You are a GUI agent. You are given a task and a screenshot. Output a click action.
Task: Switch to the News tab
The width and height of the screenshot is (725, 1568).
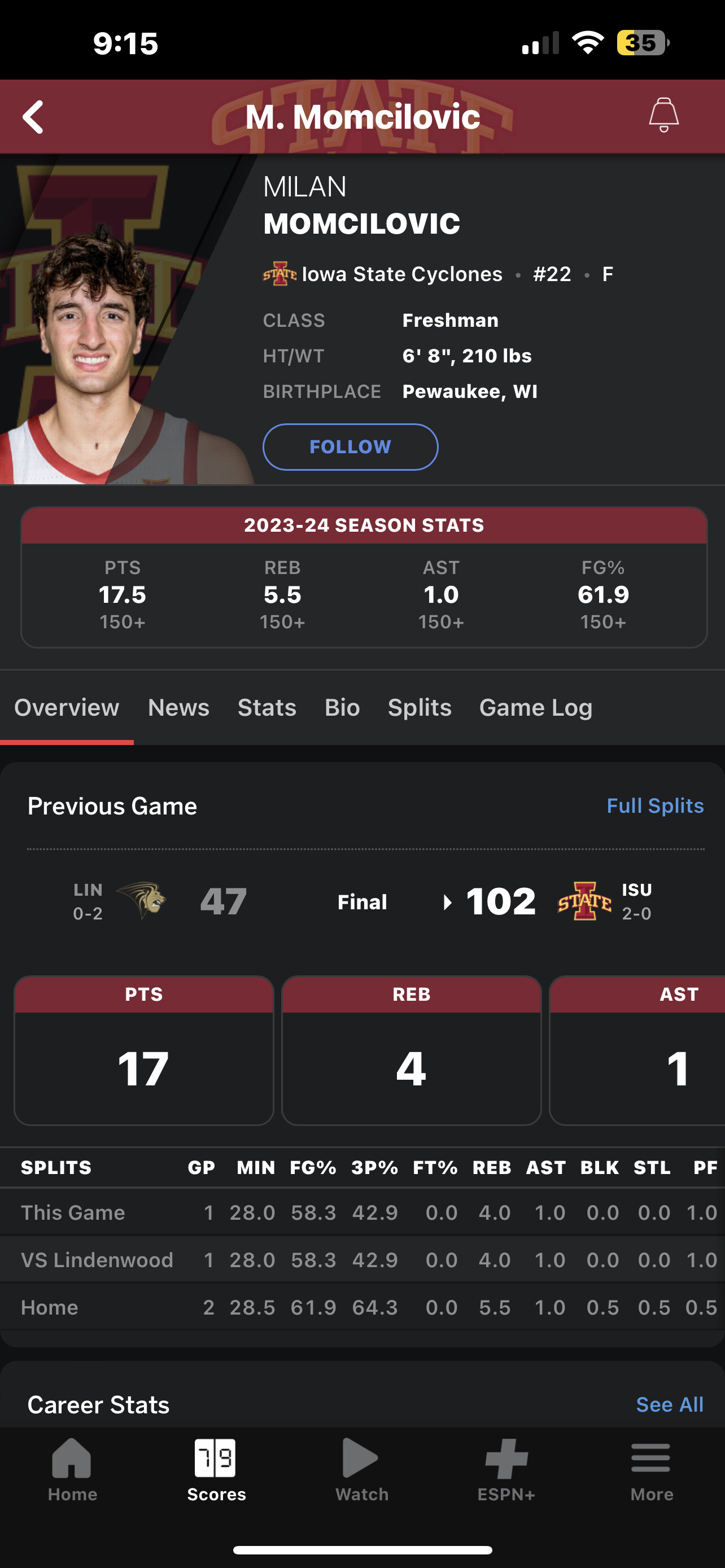[178, 707]
